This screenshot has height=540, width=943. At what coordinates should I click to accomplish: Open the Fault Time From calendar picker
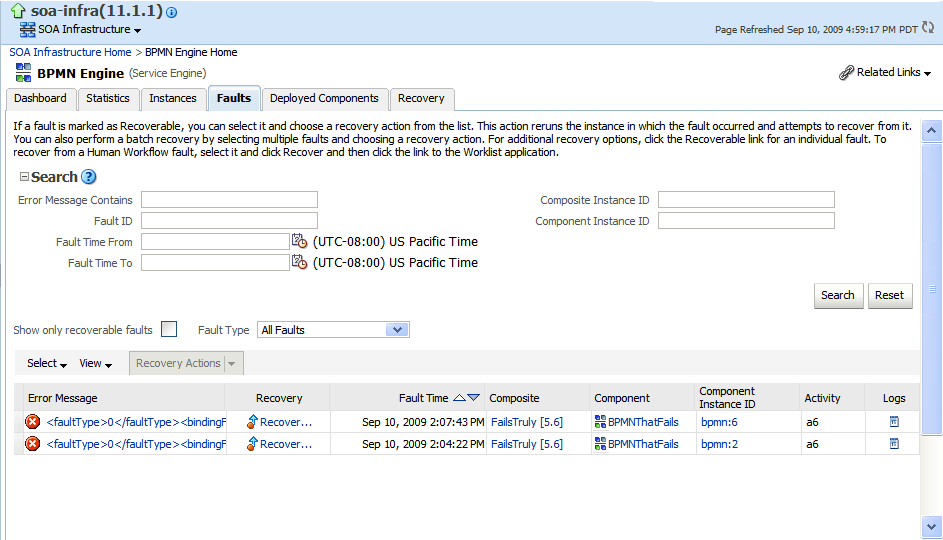299,241
